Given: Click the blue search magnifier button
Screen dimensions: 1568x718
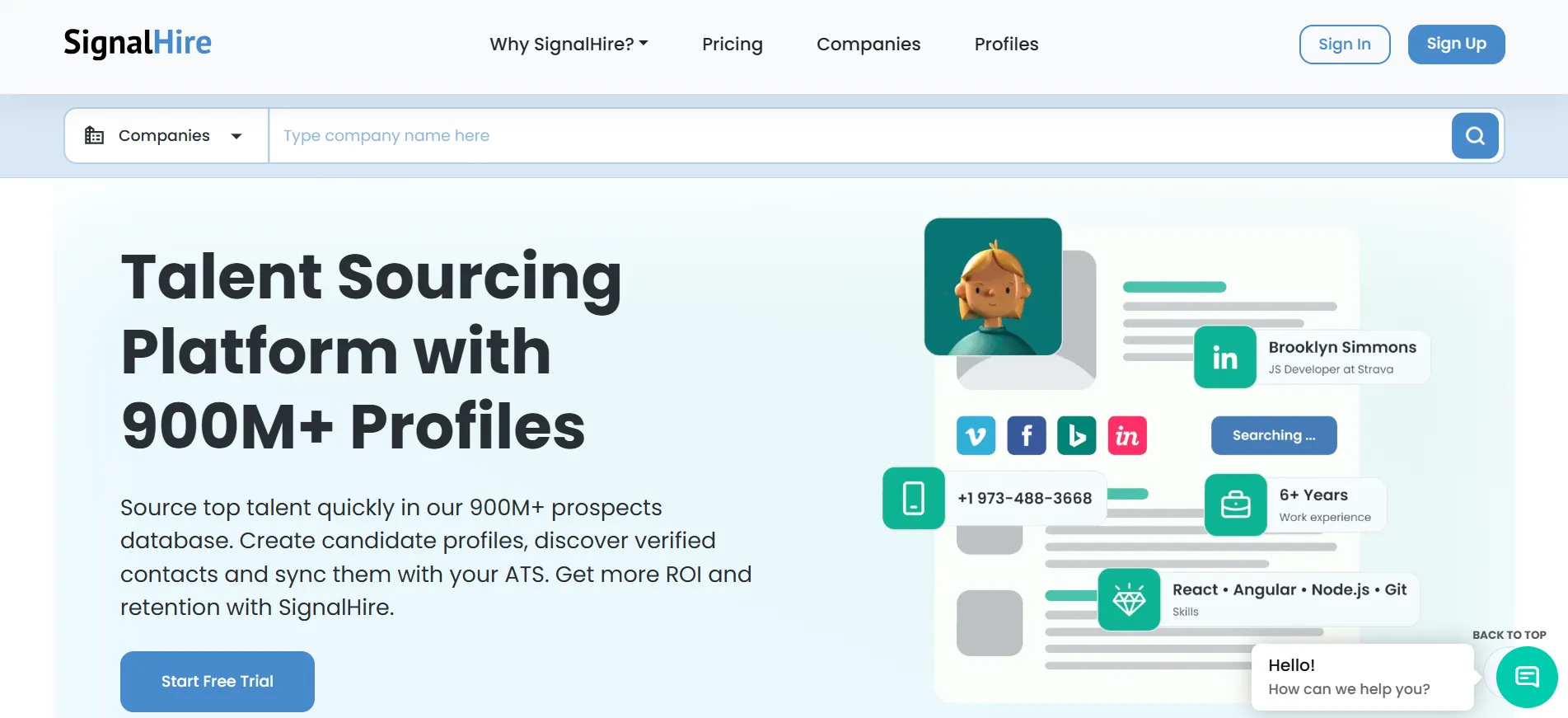Looking at the screenshot, I should pyautogui.click(x=1475, y=135).
